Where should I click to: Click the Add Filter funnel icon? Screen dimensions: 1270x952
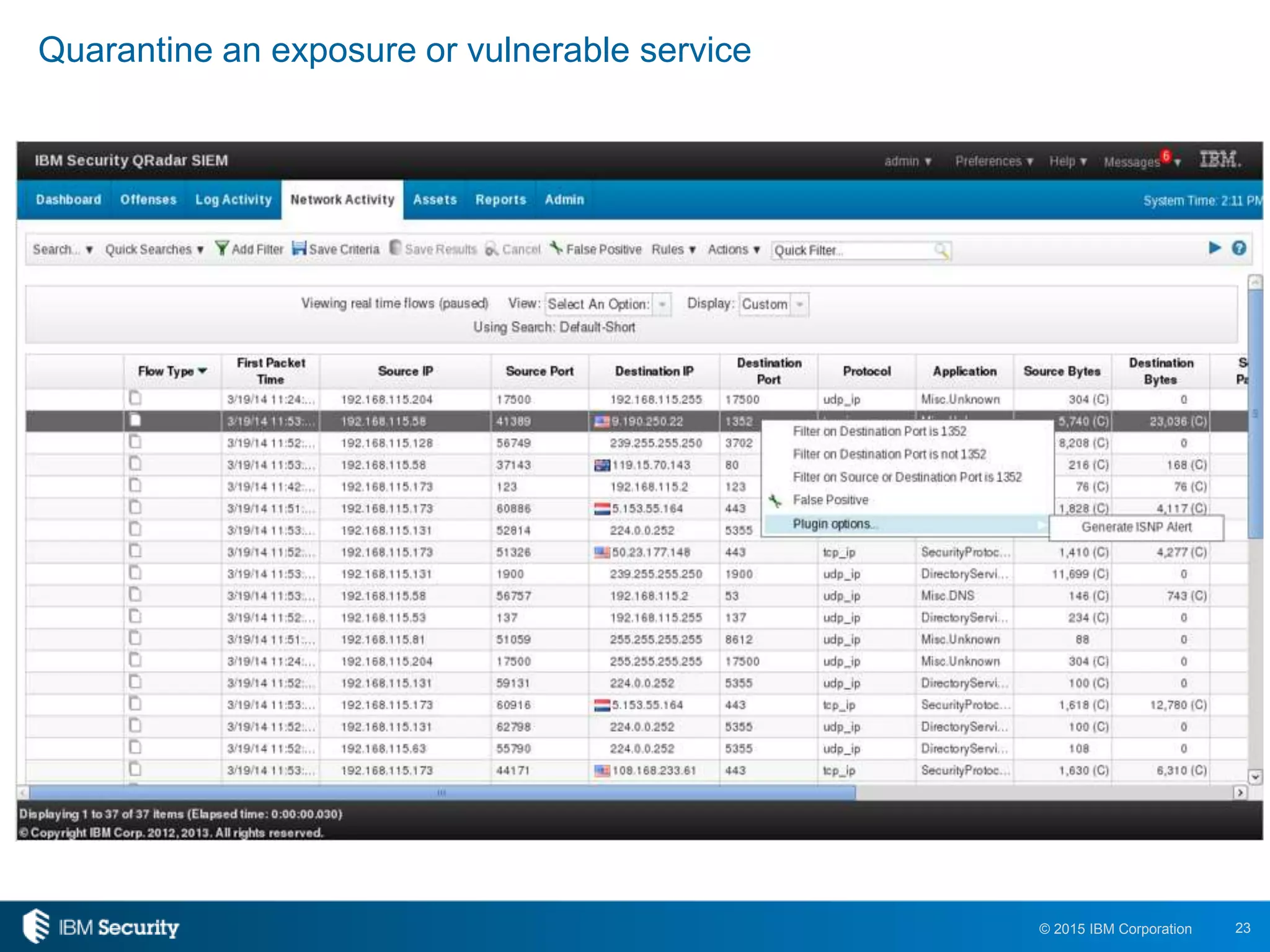[221, 248]
